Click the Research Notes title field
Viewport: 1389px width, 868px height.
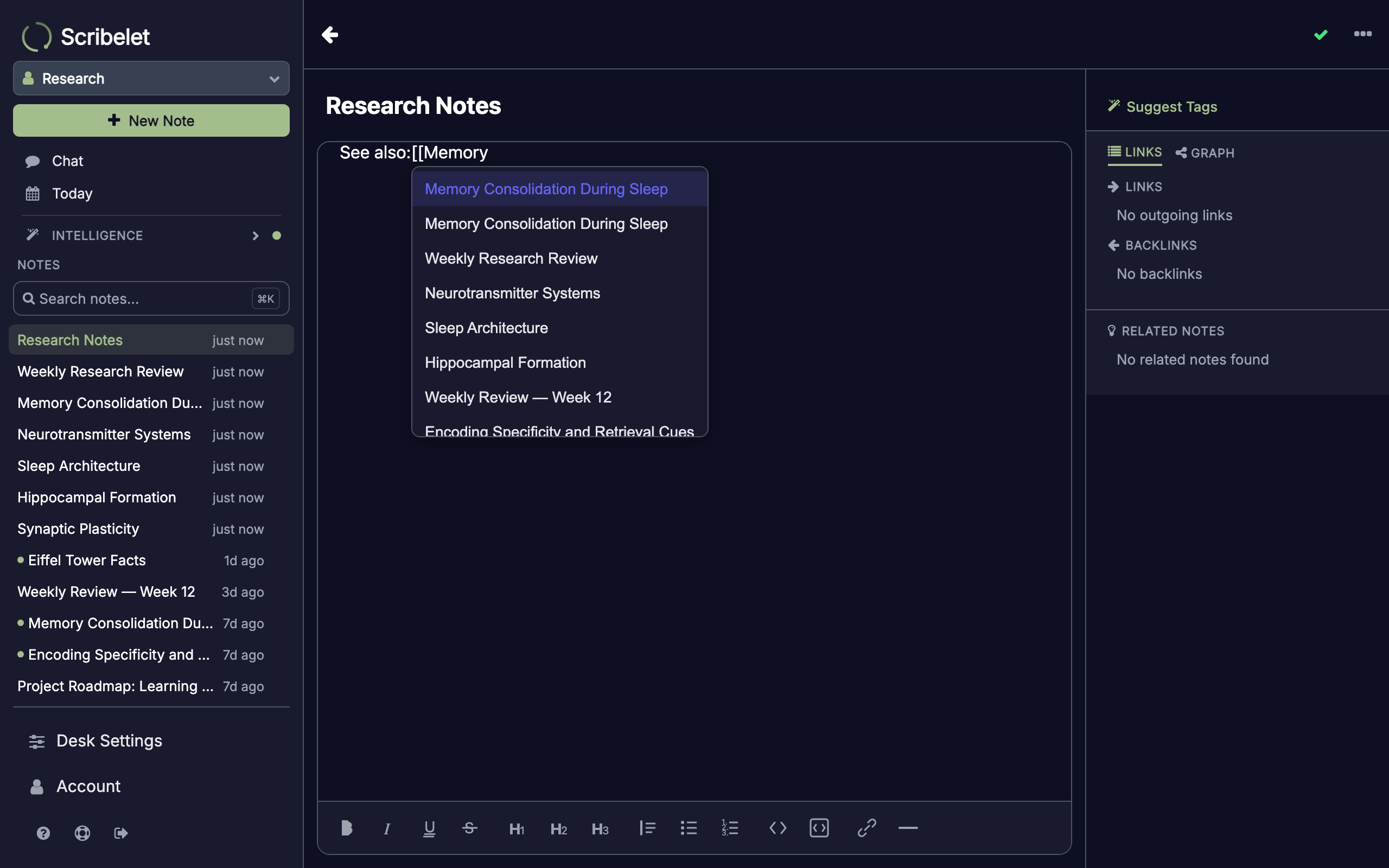click(413, 106)
